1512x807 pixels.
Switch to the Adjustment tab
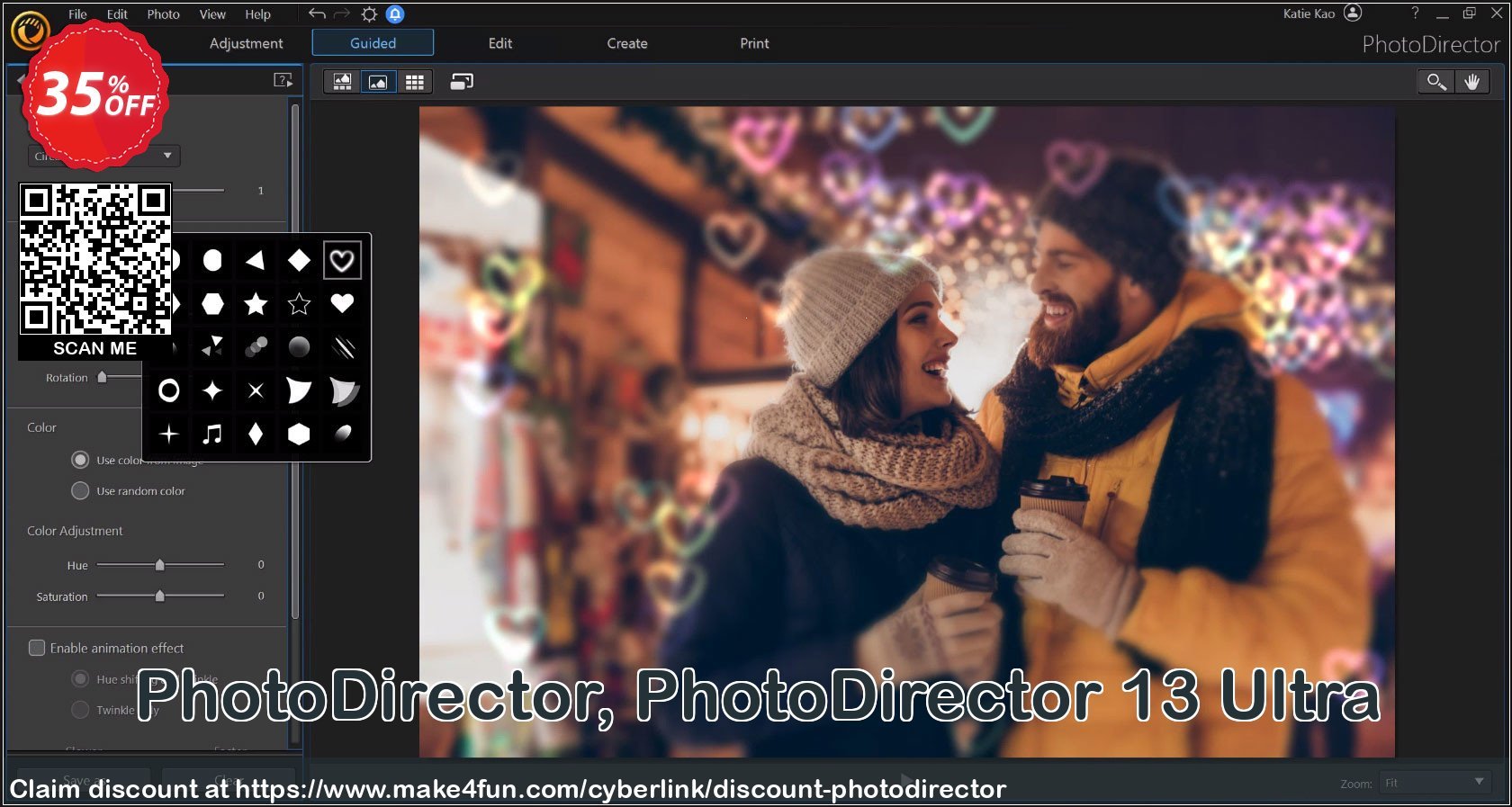(x=246, y=43)
